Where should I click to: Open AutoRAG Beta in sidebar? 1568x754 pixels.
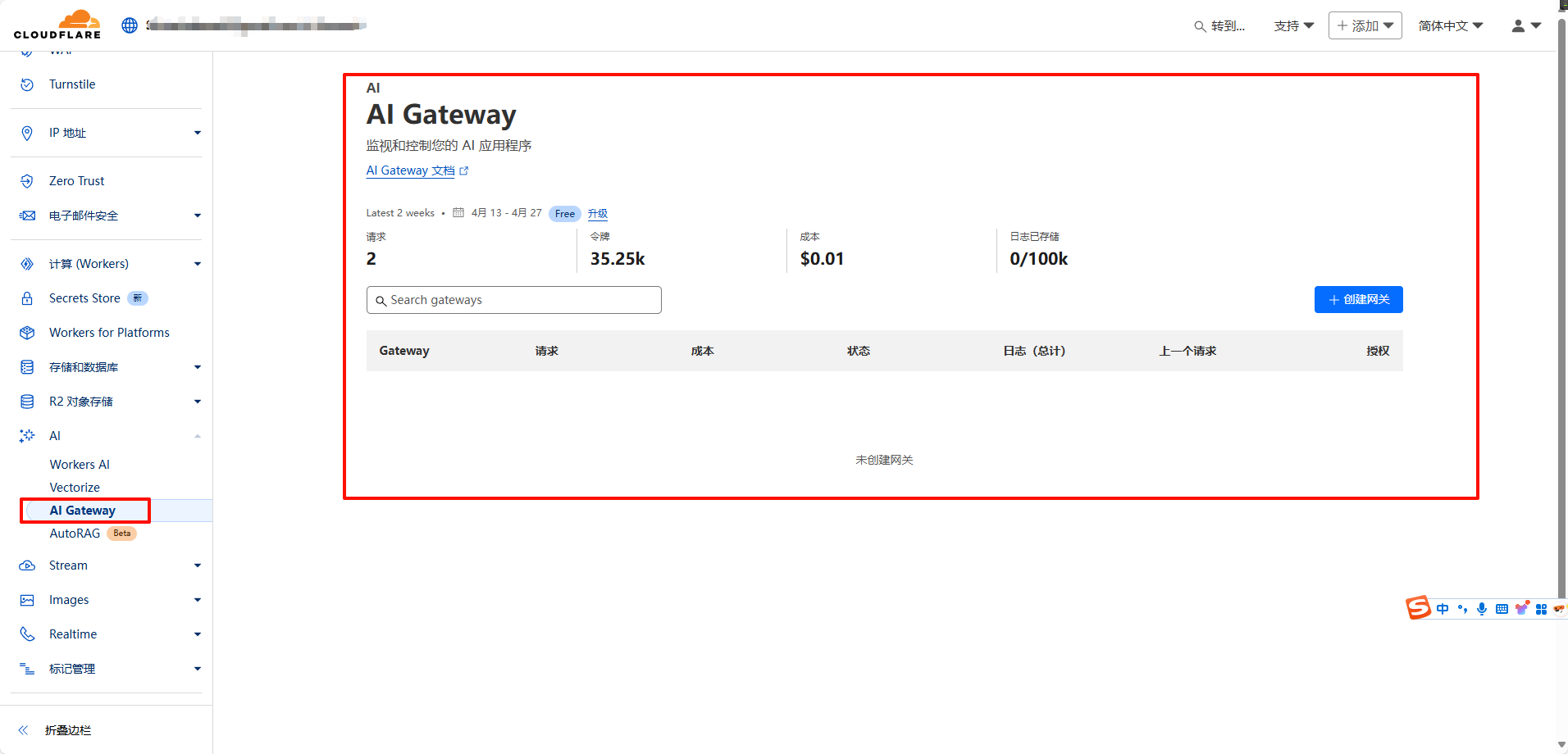click(x=93, y=534)
